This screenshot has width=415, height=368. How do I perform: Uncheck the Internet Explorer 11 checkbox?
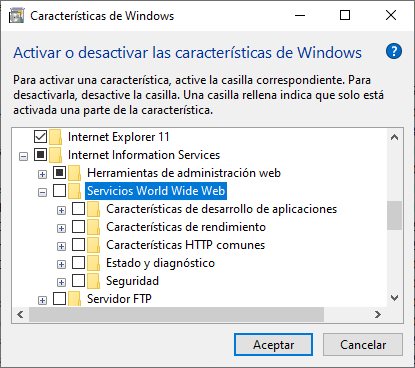tap(40, 137)
